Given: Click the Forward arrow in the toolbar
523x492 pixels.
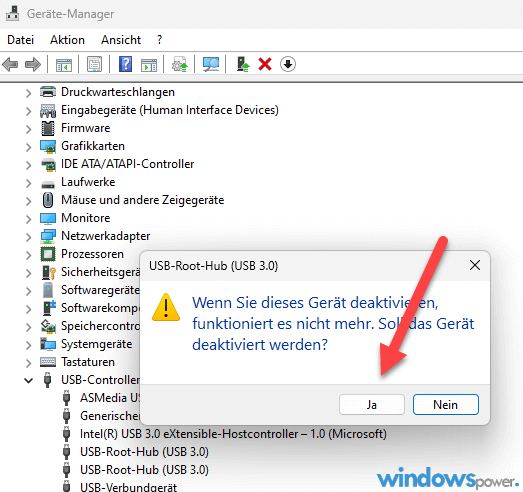Looking at the screenshot, I should coord(33,64).
